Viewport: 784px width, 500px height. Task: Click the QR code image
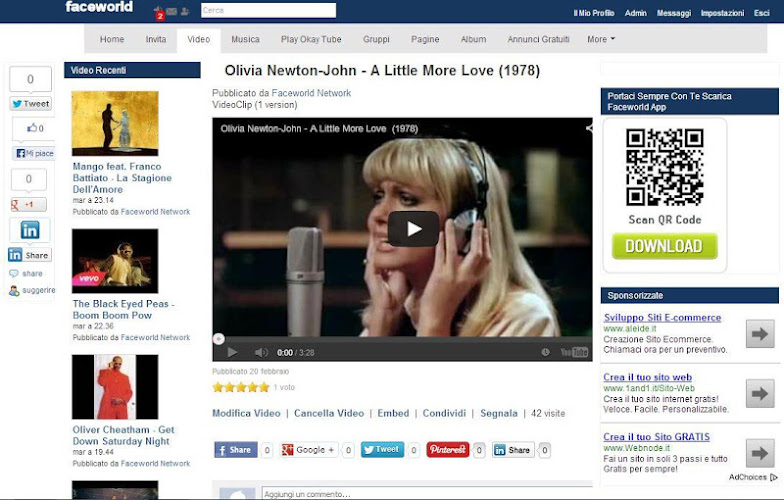coord(664,167)
